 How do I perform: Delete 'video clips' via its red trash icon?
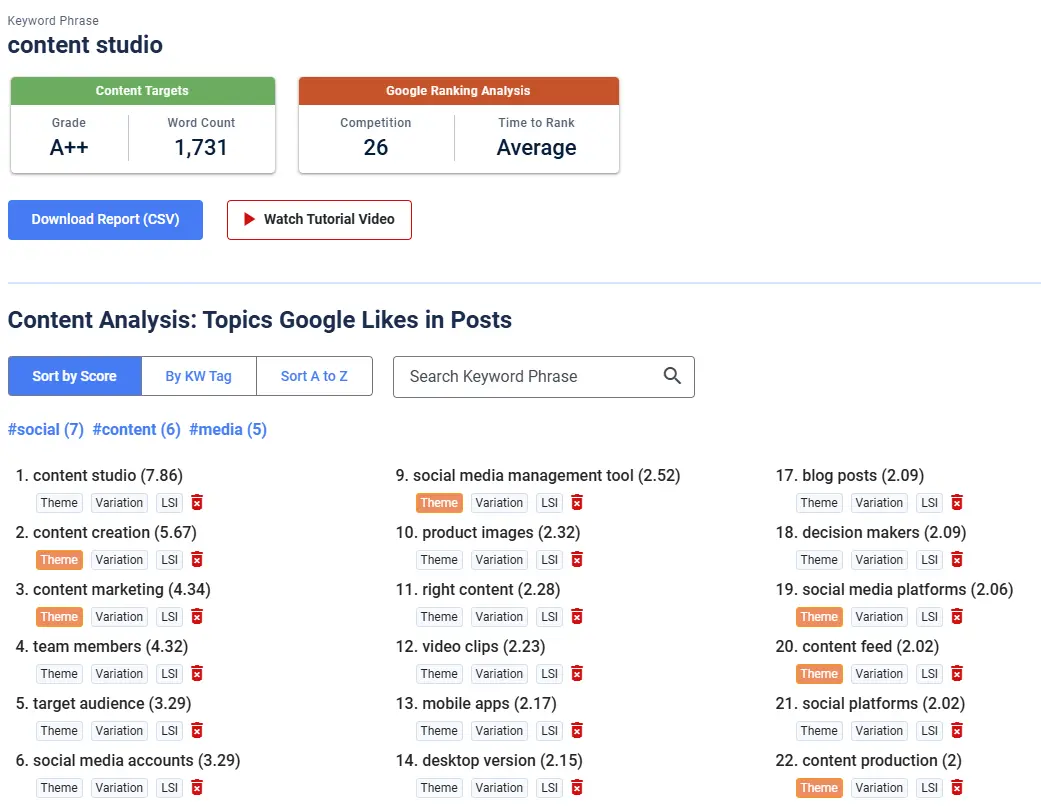[577, 673]
